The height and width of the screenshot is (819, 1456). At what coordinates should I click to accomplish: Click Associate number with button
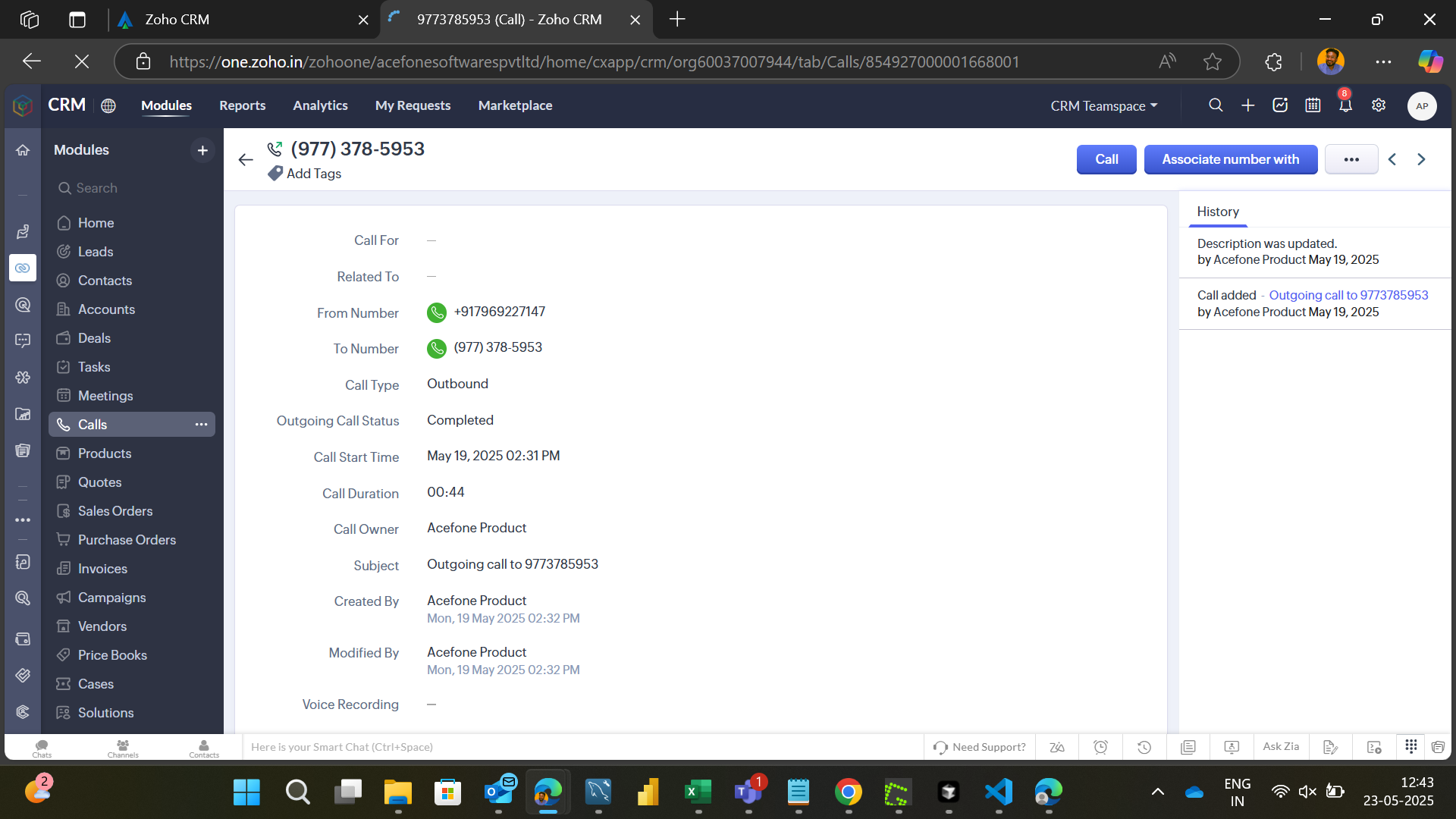tap(1230, 159)
